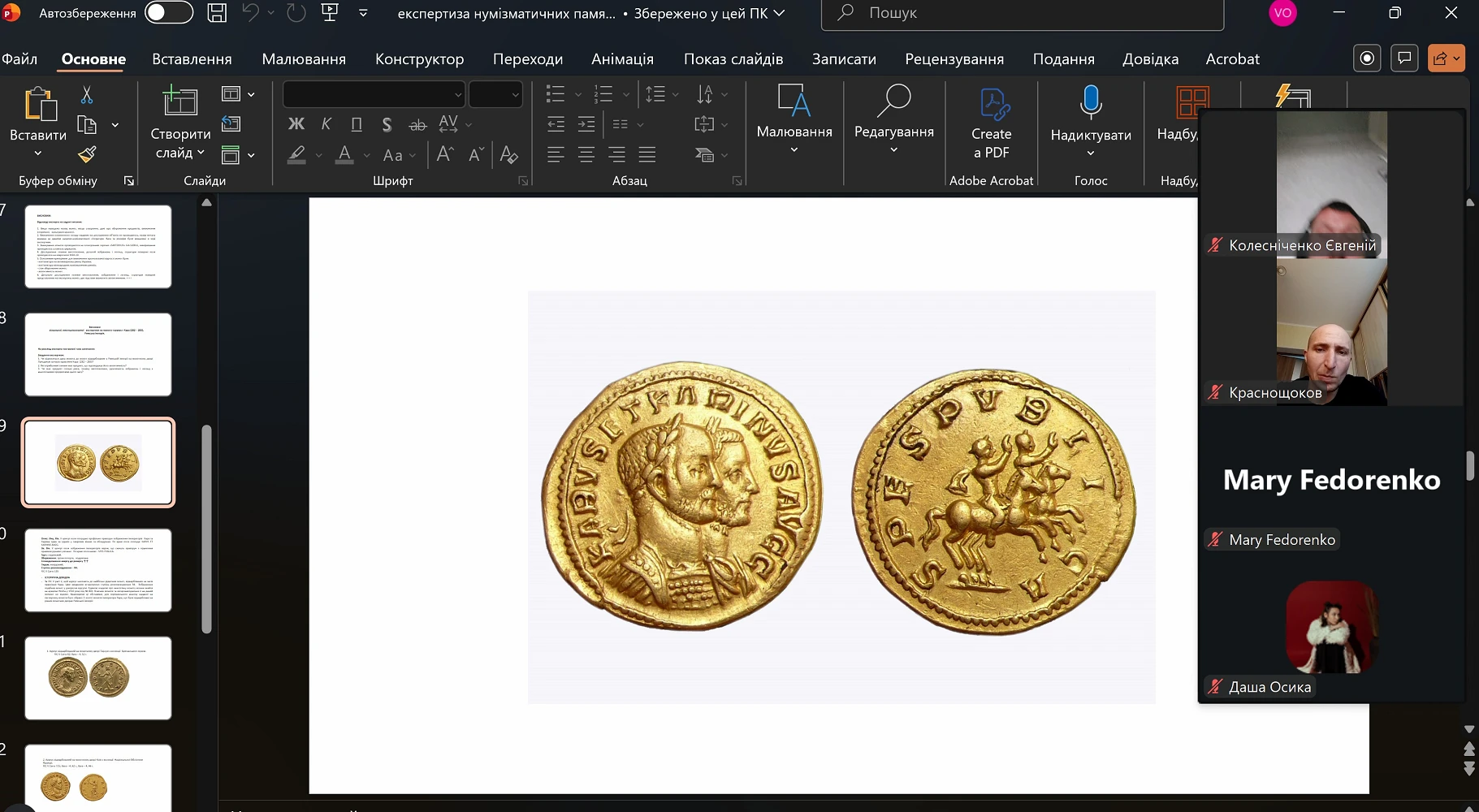
Task: Toggle italic formatting К
Action: click(326, 124)
